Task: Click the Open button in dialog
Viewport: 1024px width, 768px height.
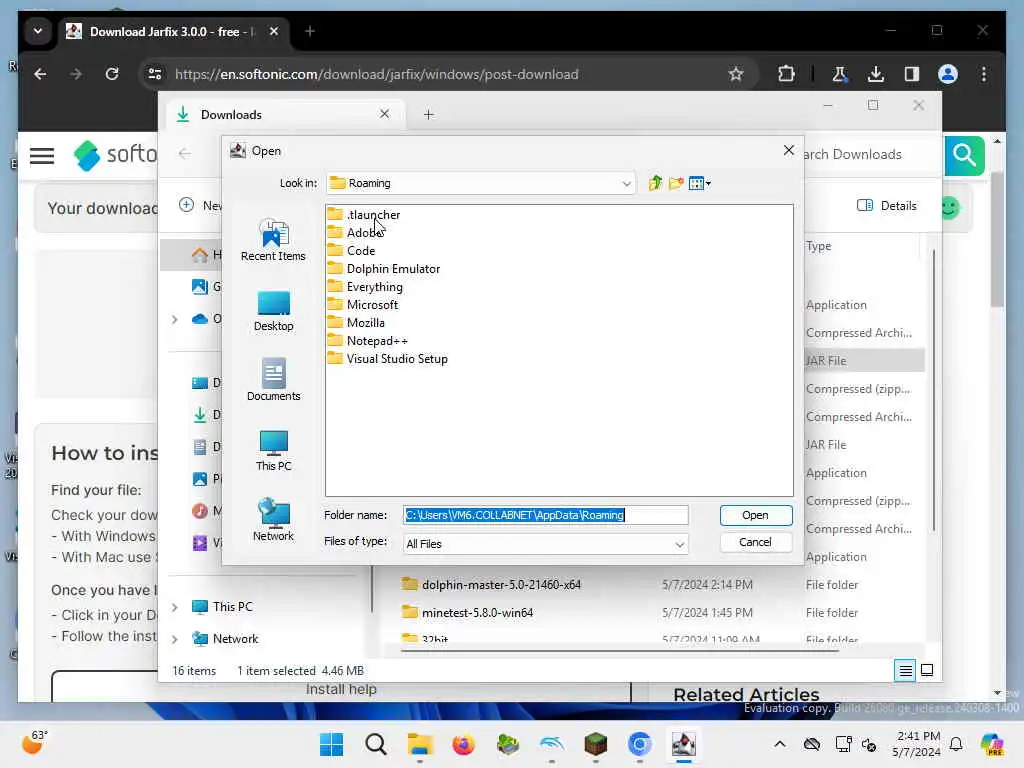Action: click(756, 515)
